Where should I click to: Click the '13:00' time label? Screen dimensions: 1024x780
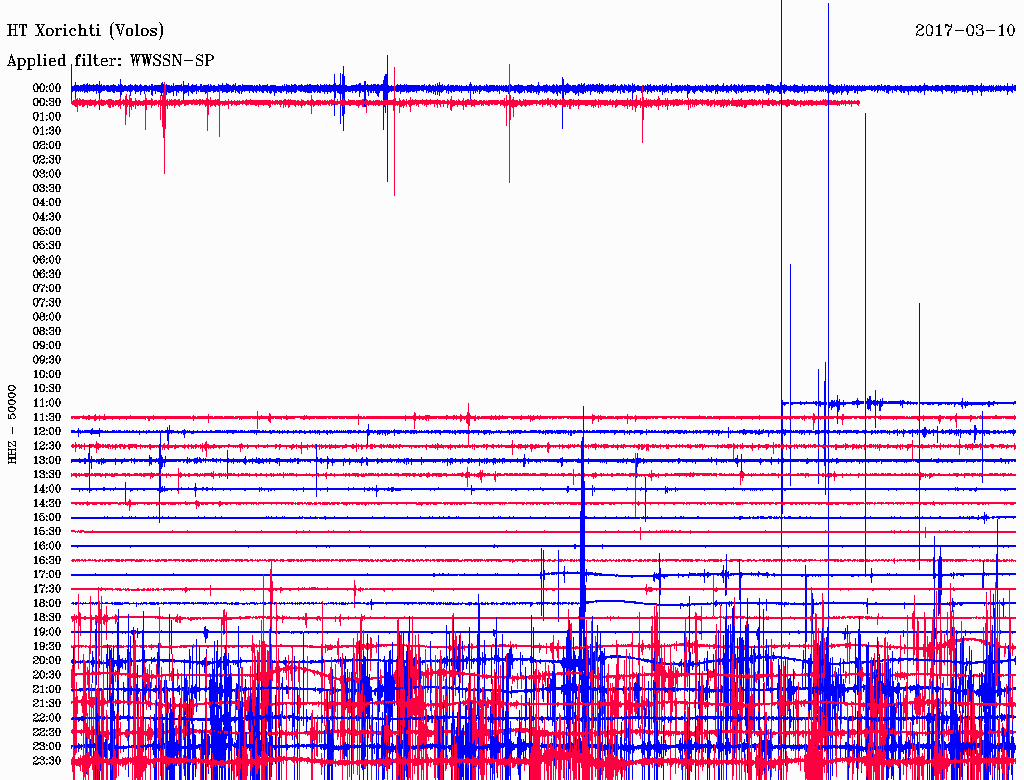(47, 460)
